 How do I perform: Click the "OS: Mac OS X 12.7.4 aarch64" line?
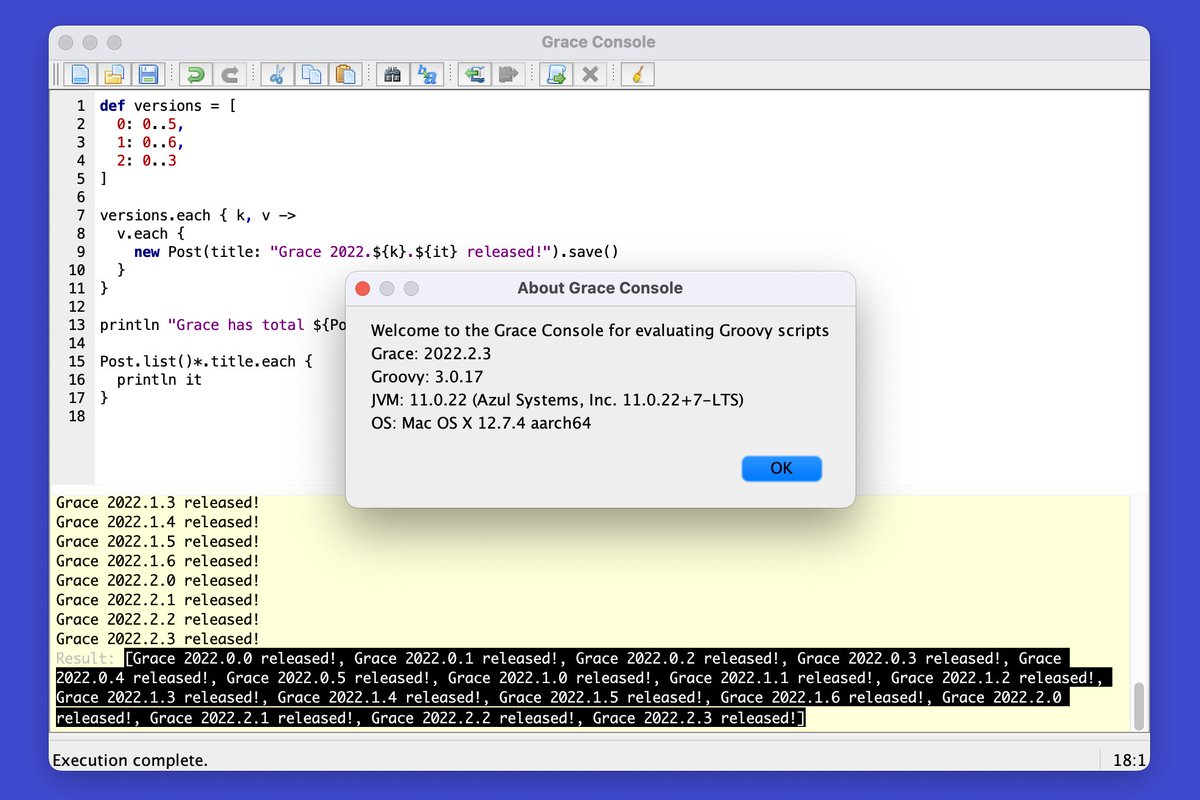[480, 423]
